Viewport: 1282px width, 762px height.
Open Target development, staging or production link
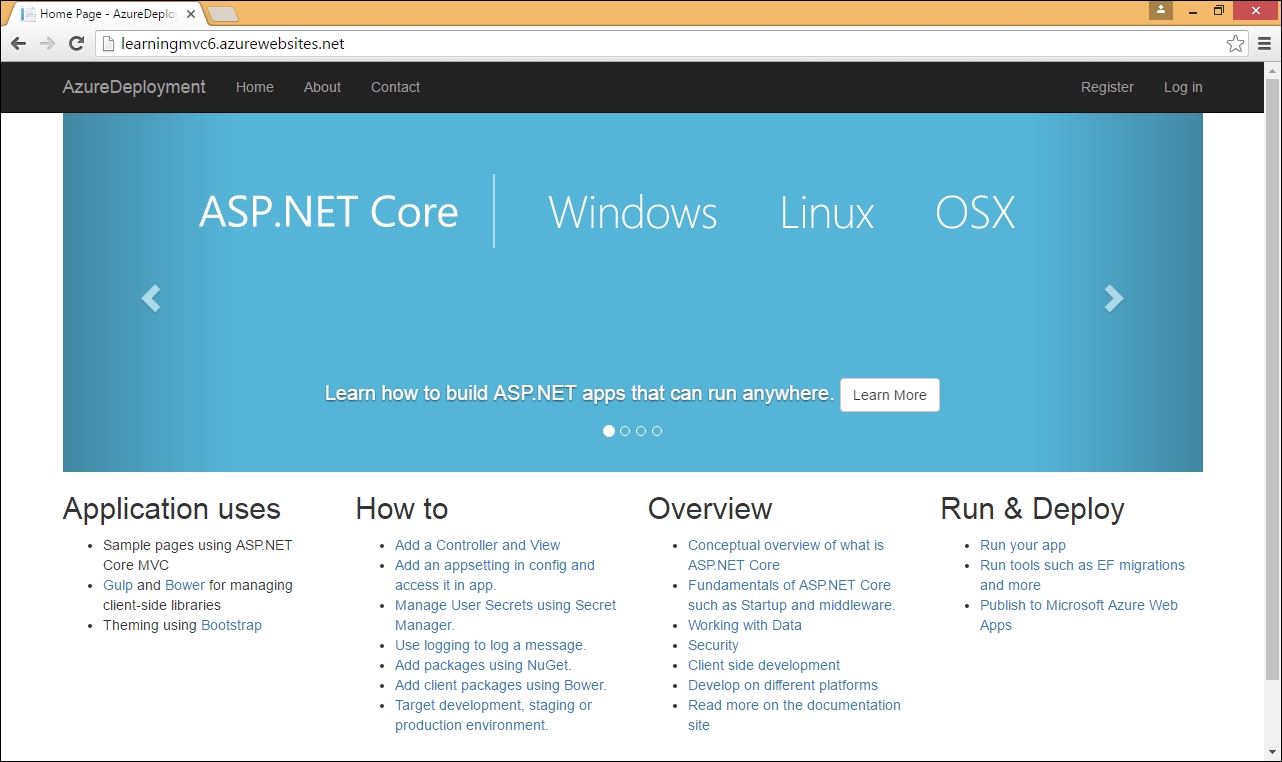[x=493, y=715]
